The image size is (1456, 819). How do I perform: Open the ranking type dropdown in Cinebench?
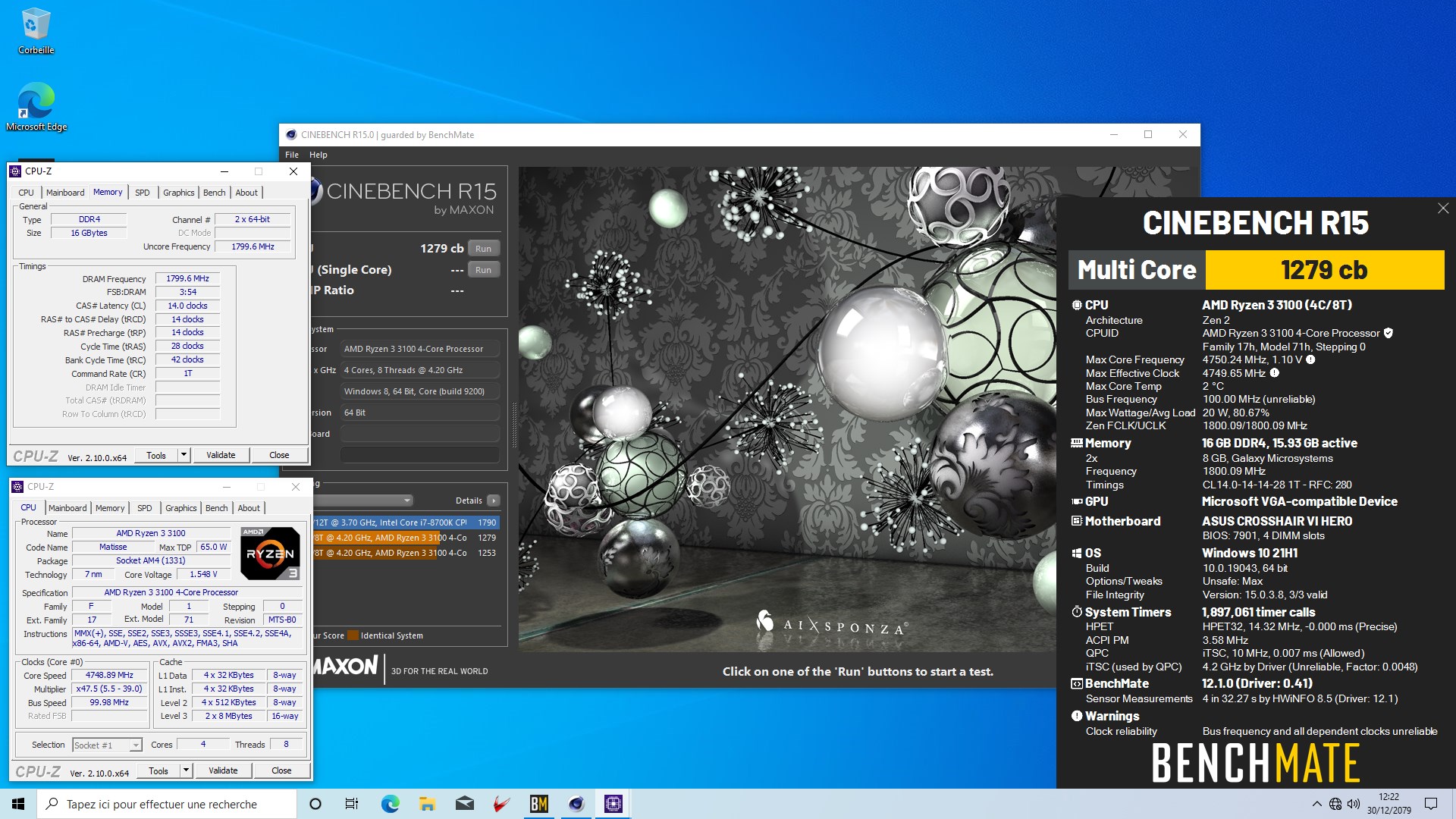(362, 500)
